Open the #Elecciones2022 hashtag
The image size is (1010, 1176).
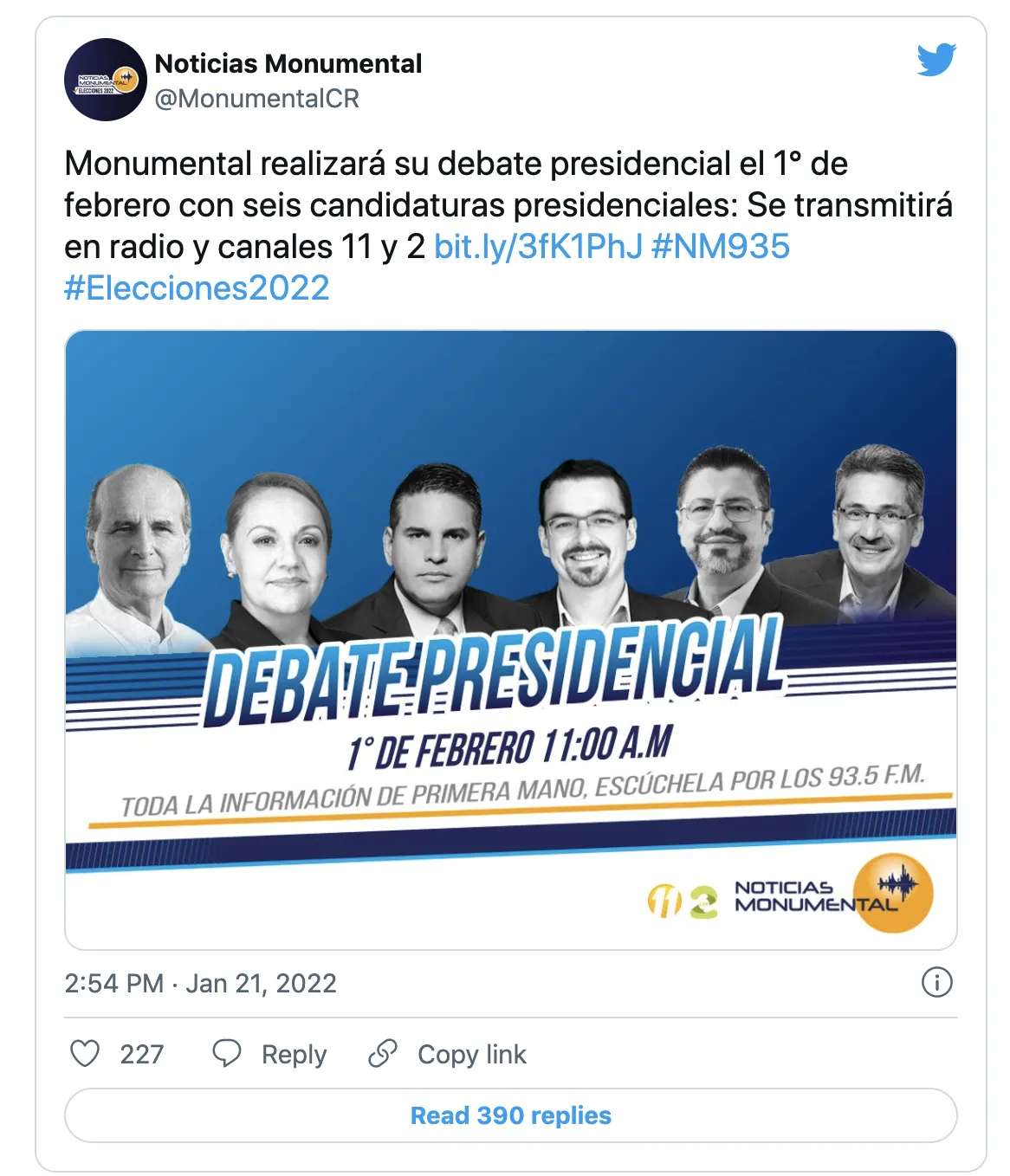197,288
